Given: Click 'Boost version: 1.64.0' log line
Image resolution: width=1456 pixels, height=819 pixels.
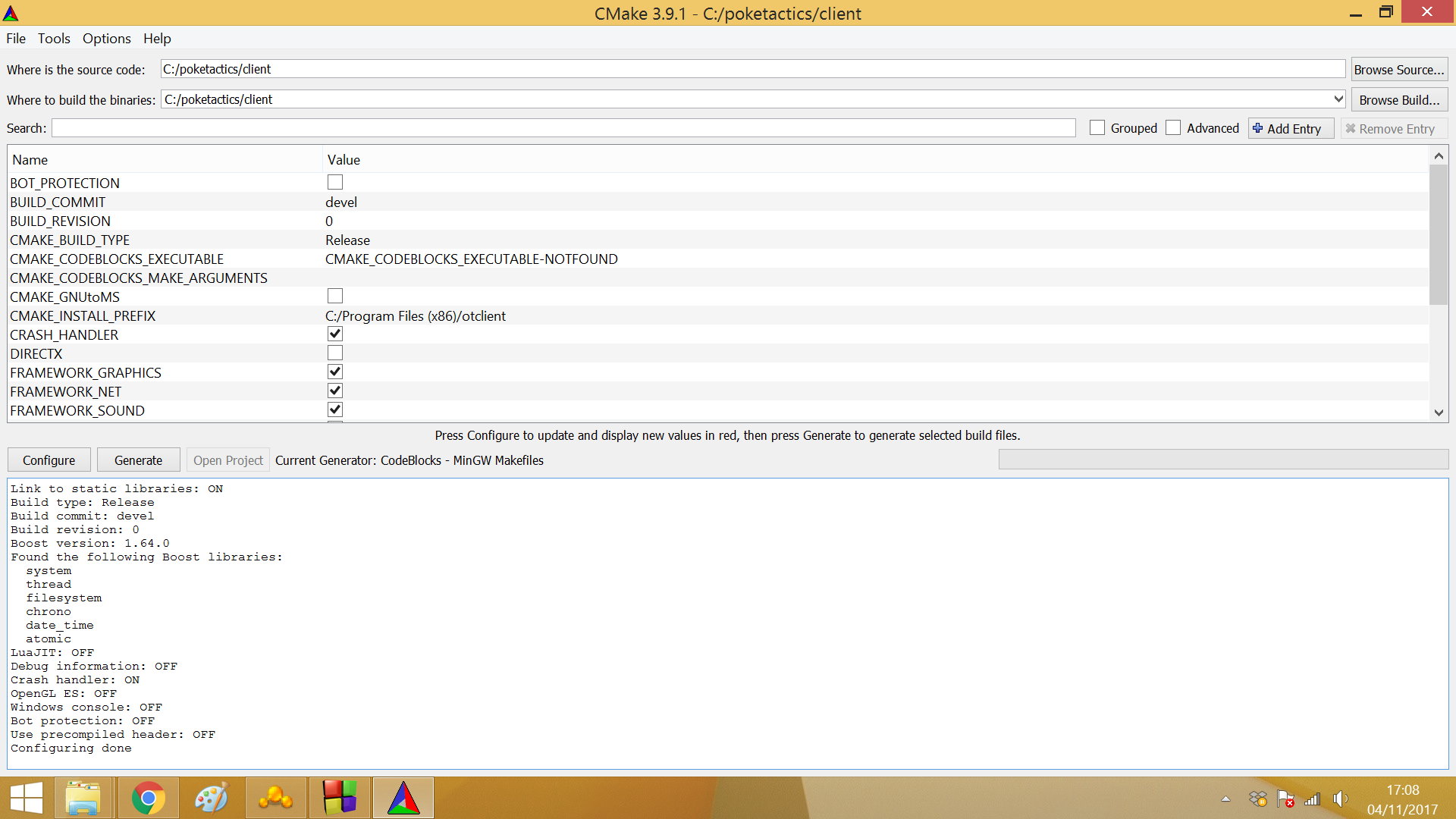Looking at the screenshot, I should coord(90,544).
